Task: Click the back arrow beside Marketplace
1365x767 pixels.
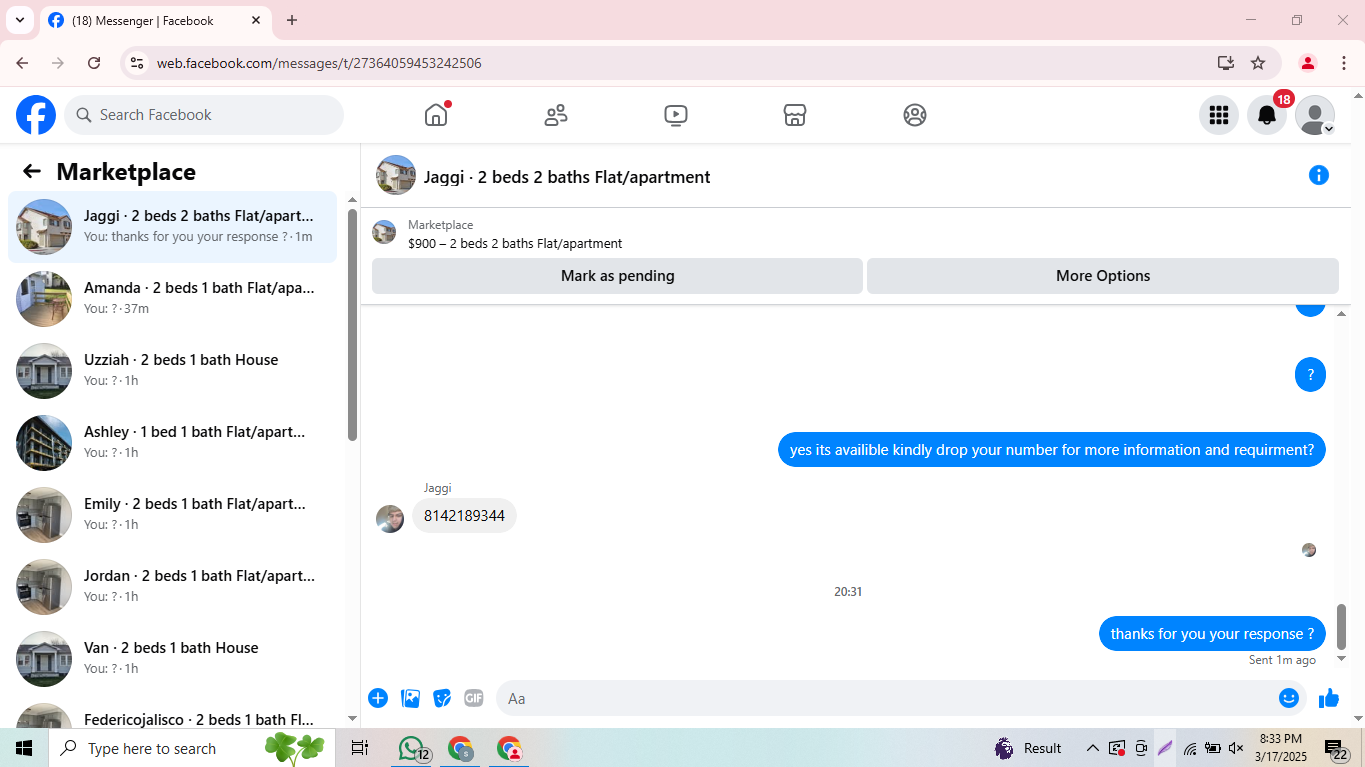Action: point(32,171)
